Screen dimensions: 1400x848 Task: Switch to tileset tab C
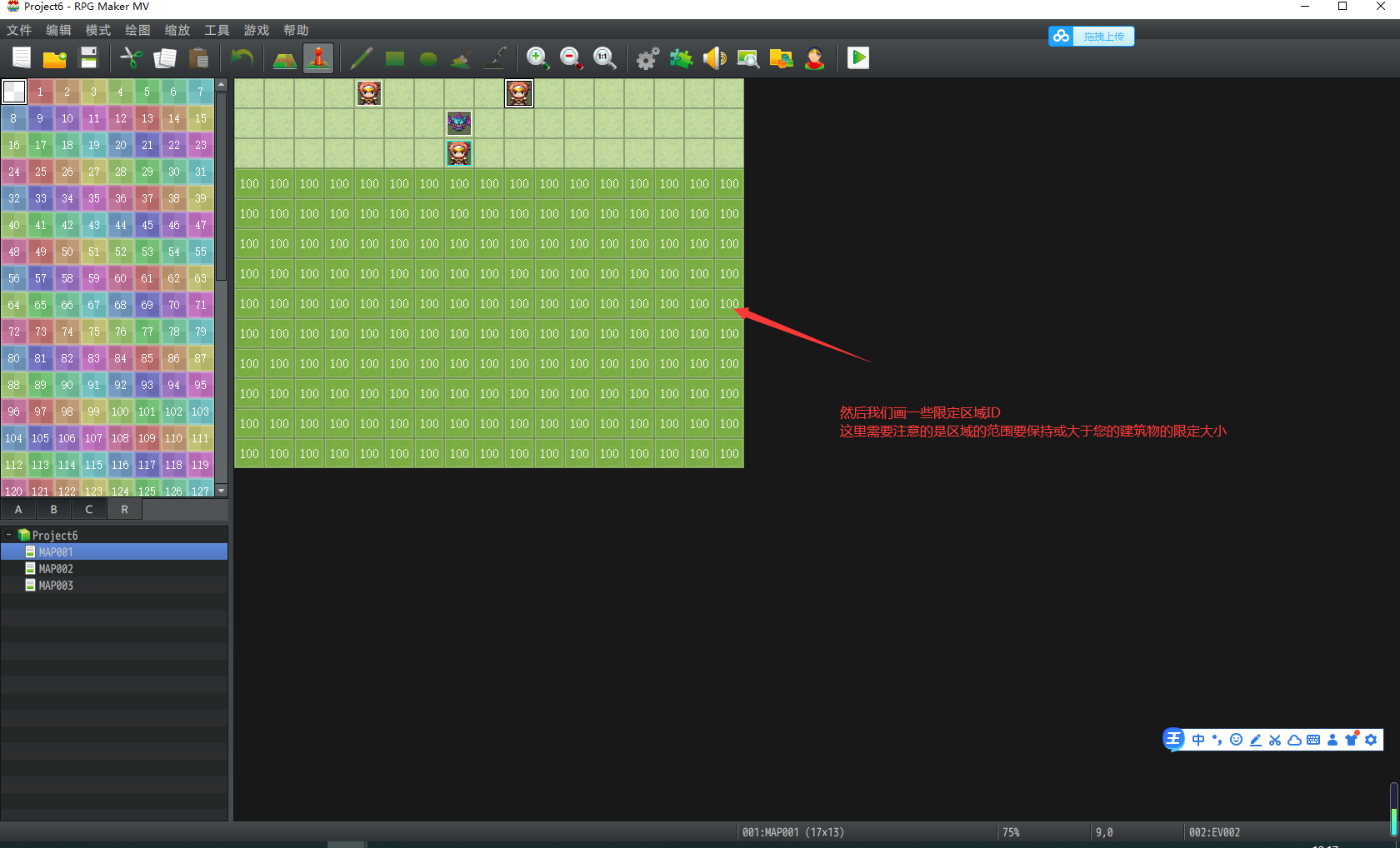[x=89, y=509]
